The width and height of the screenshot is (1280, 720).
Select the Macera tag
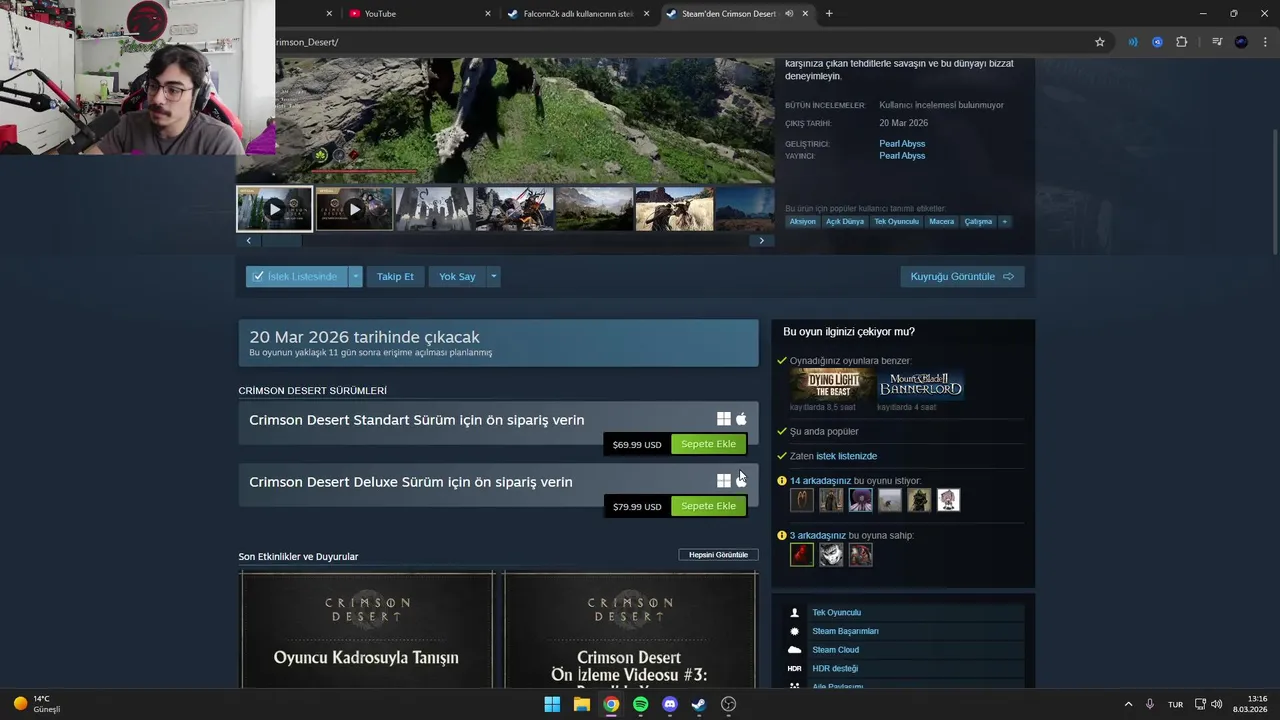(941, 222)
